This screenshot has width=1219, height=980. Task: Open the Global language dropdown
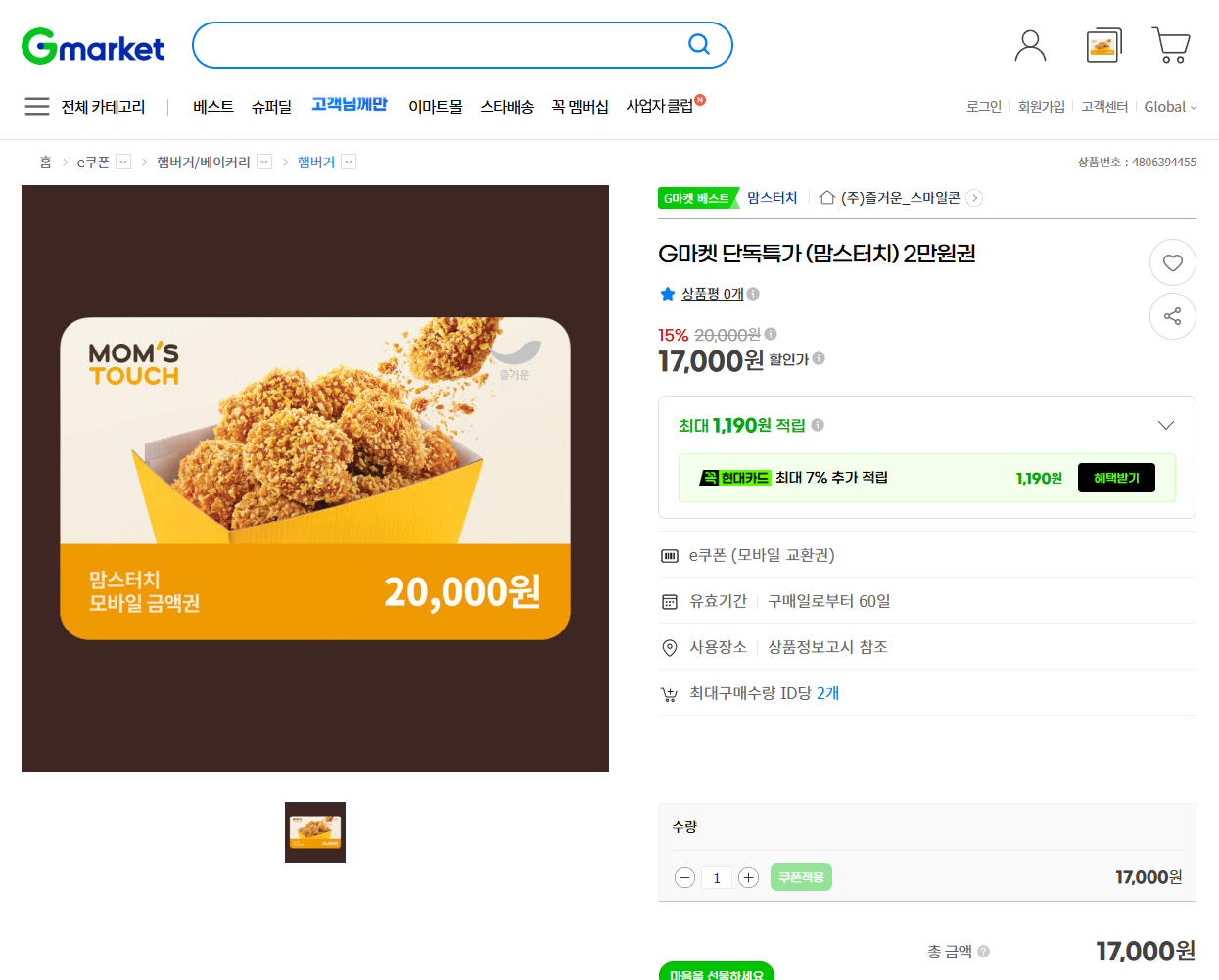tap(1170, 106)
